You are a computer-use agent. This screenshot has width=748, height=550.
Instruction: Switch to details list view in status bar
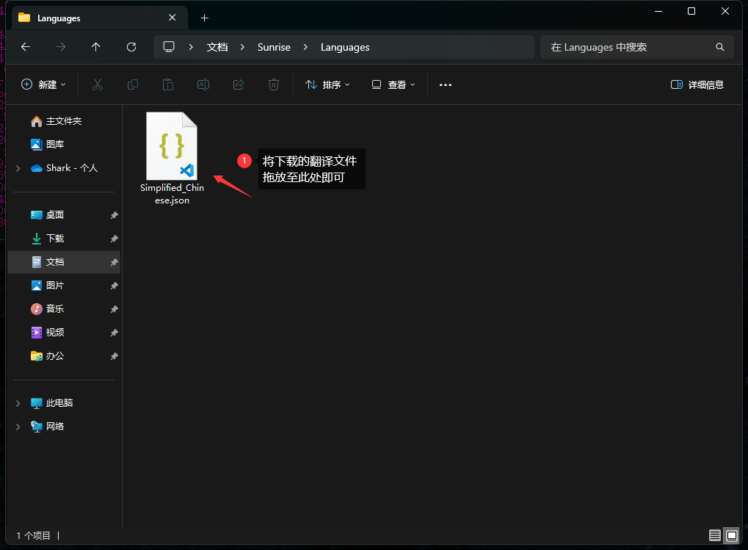[x=715, y=535]
